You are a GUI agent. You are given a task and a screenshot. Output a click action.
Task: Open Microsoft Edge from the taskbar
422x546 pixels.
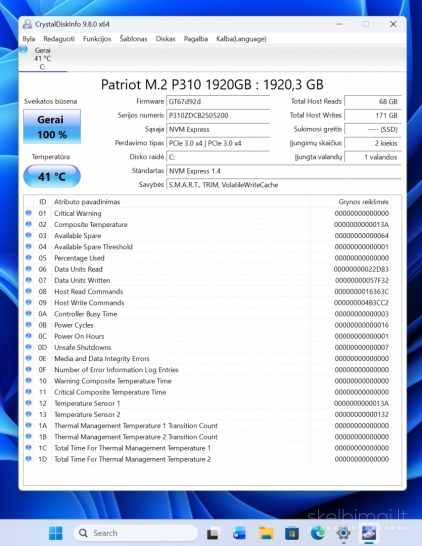(x=318, y=533)
